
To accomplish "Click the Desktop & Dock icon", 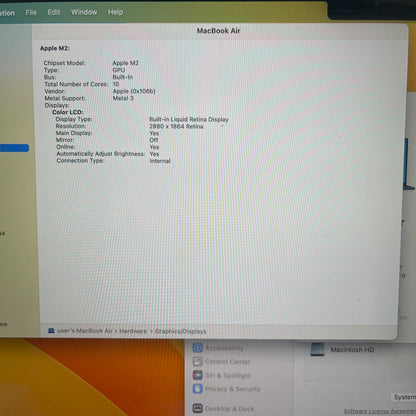I will [x=198, y=408].
